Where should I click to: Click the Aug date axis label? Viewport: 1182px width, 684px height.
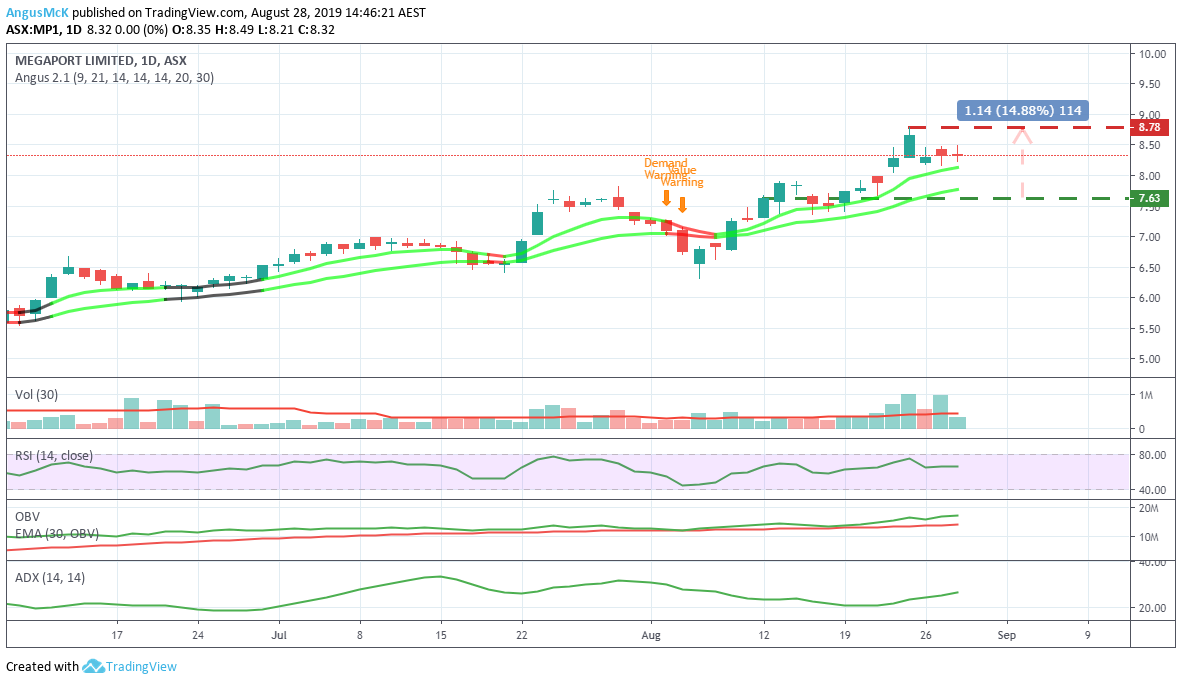tap(651, 635)
